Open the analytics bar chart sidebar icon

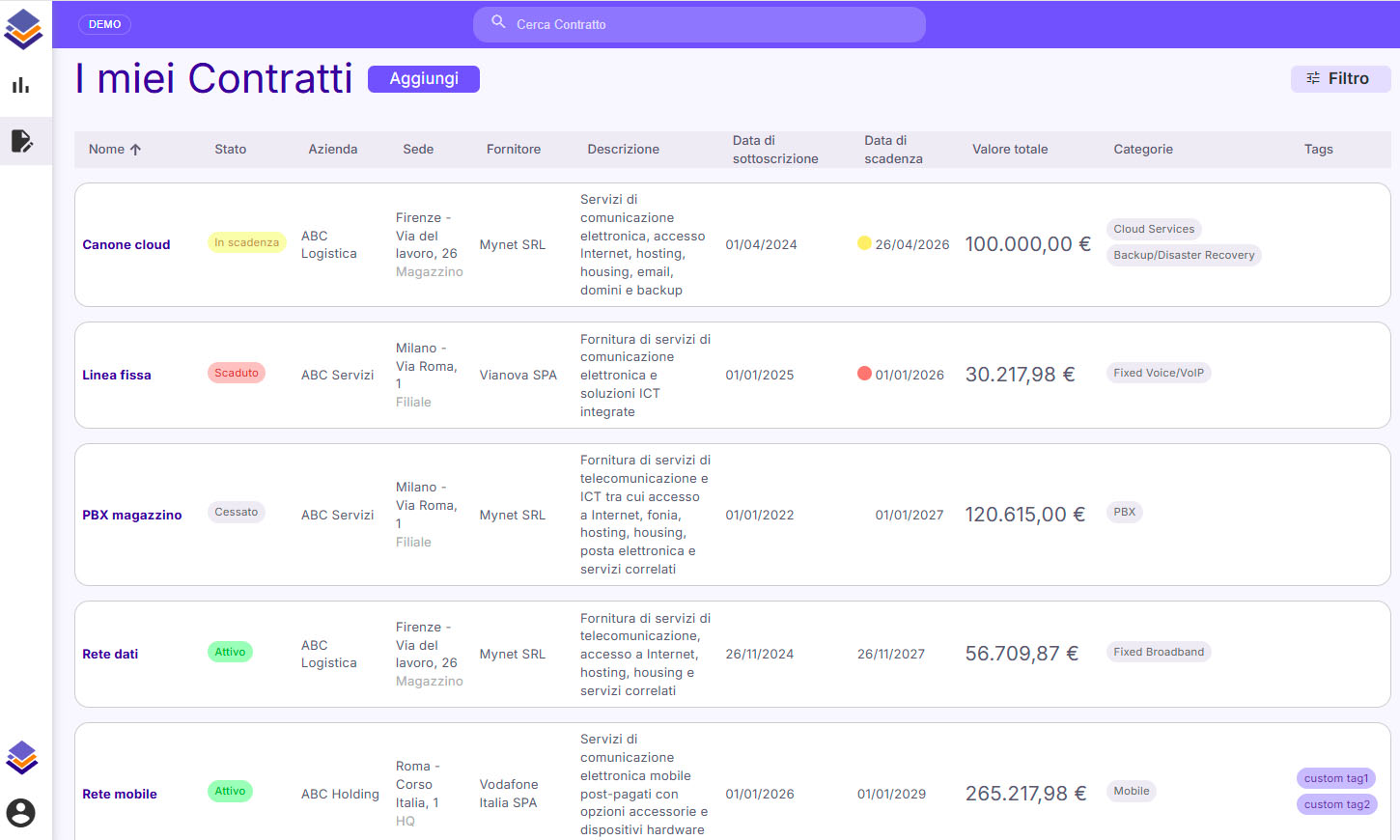tap(21, 86)
